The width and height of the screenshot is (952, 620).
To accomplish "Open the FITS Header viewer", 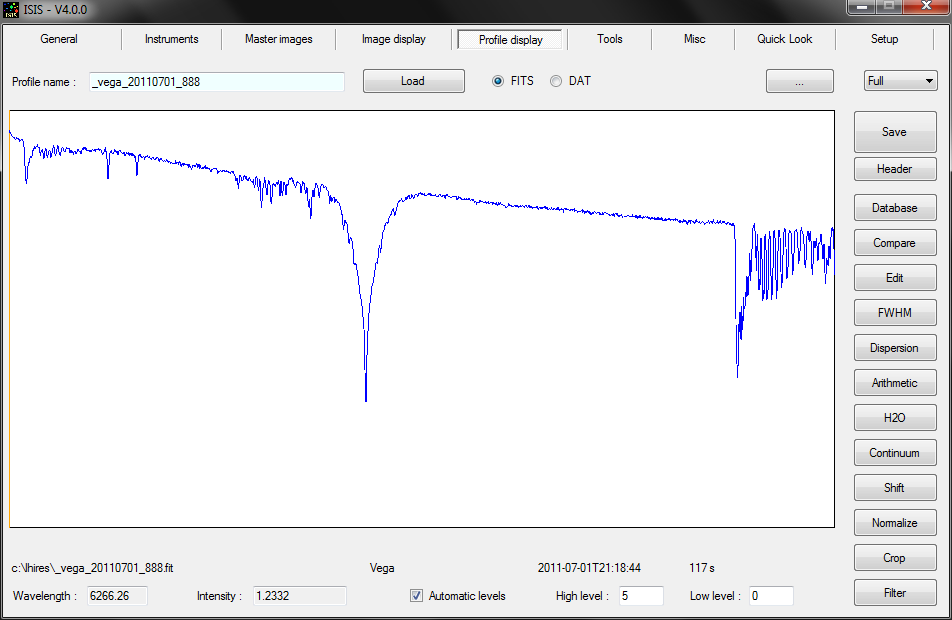I will 894,169.
